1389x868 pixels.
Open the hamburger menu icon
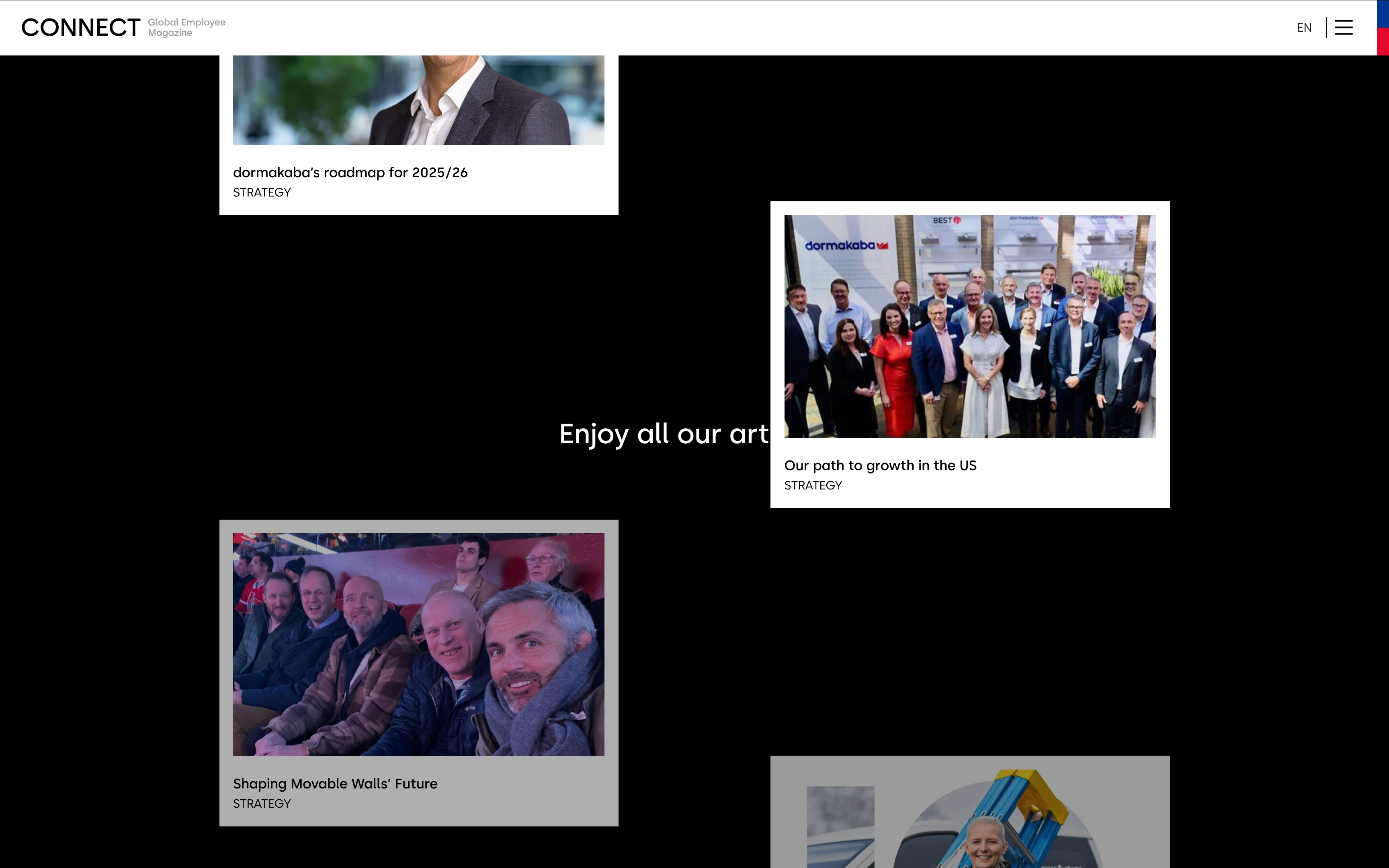pyautogui.click(x=1343, y=28)
